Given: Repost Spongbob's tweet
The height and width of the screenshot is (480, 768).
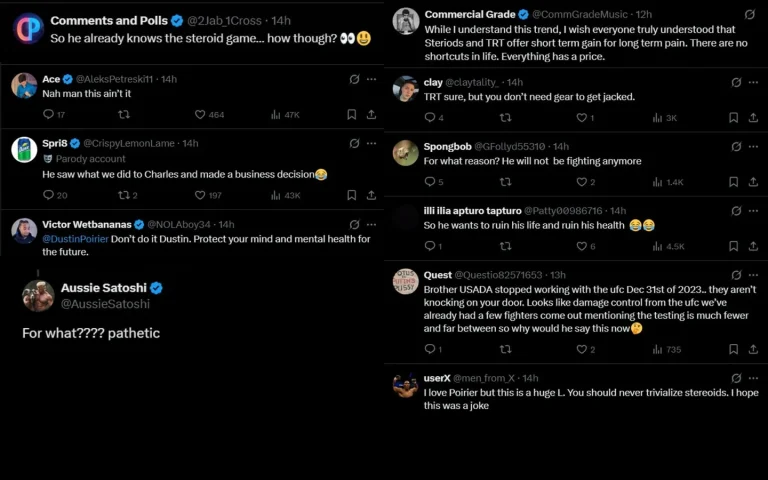Looking at the screenshot, I should pos(504,182).
